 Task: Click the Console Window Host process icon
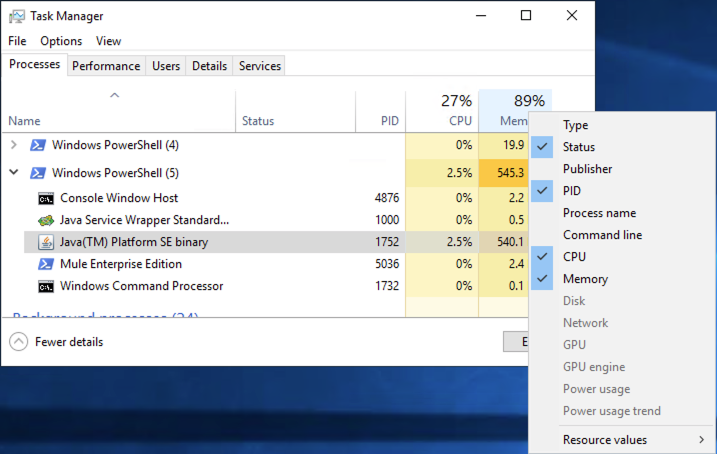[x=46, y=198]
